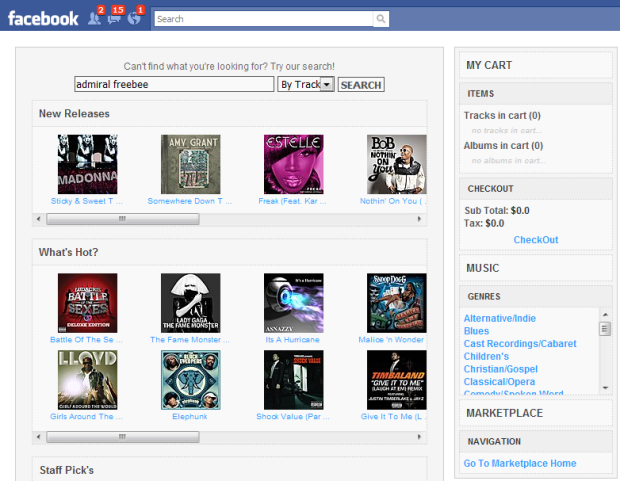Open the Black Eyed Peas Elephunk cover
620x481 pixels.
pos(191,380)
